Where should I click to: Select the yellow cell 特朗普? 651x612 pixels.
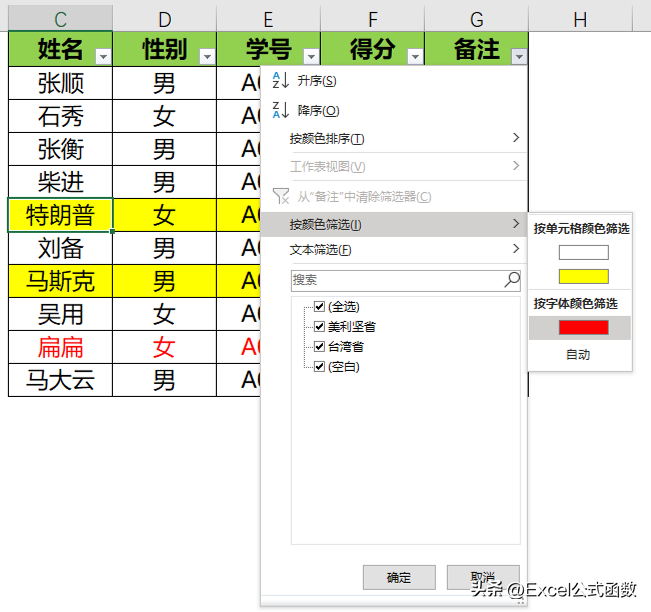tap(61, 215)
